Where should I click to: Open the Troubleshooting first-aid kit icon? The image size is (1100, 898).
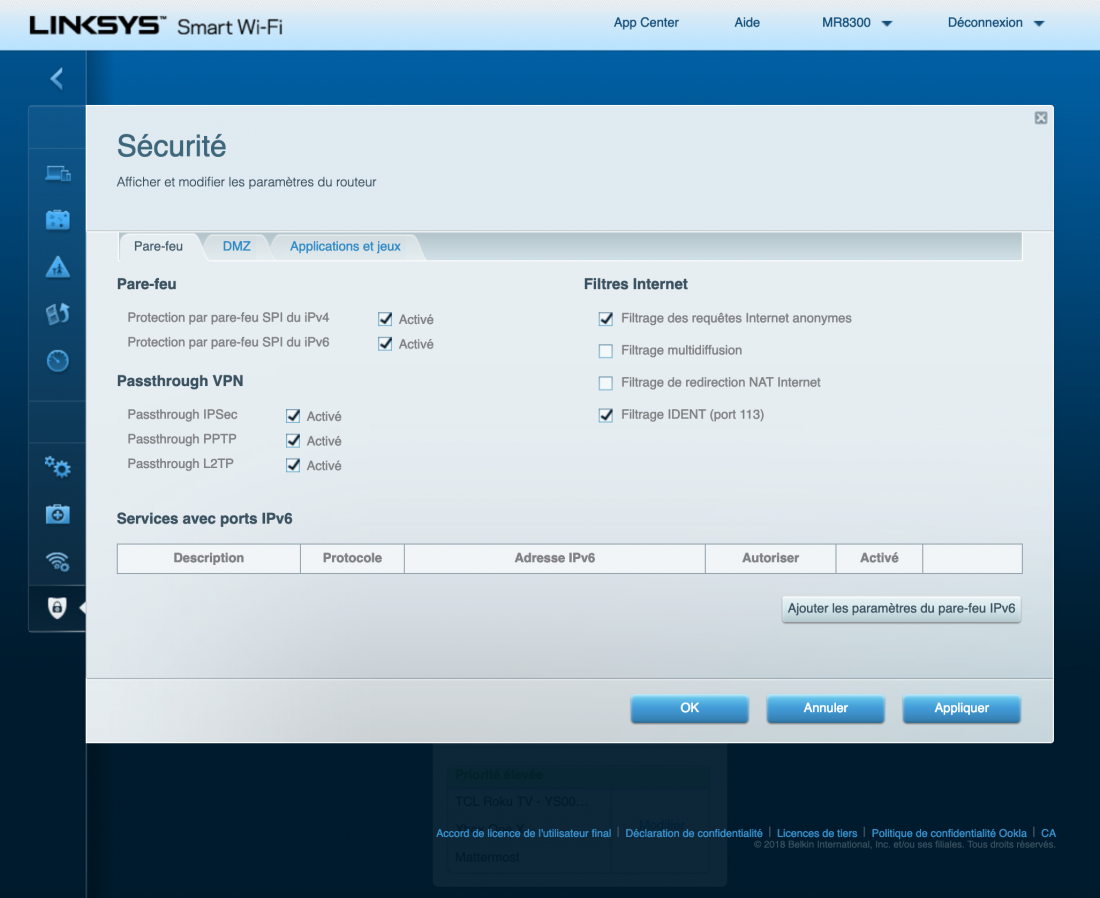click(x=58, y=514)
